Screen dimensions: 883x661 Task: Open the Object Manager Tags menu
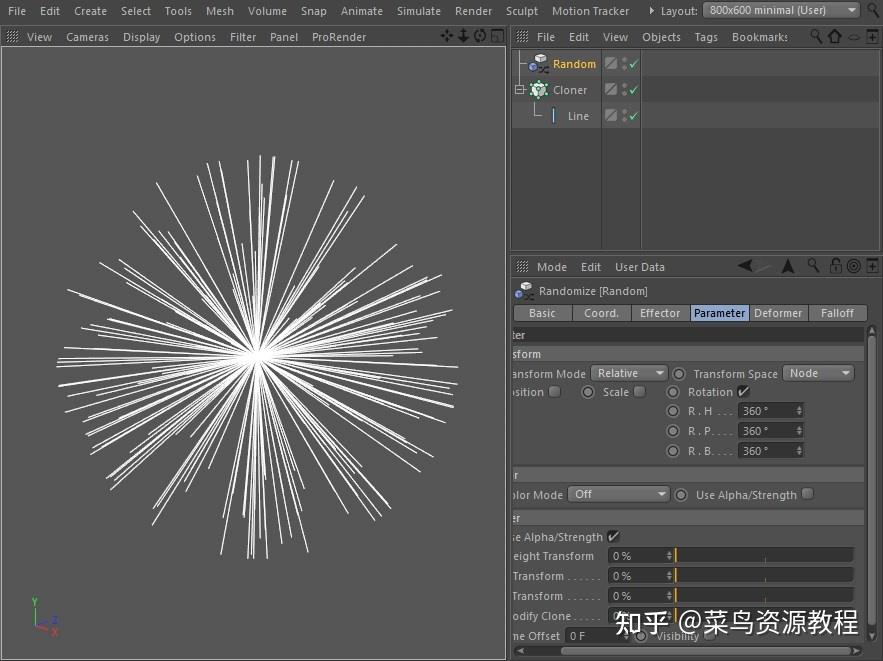tap(706, 37)
